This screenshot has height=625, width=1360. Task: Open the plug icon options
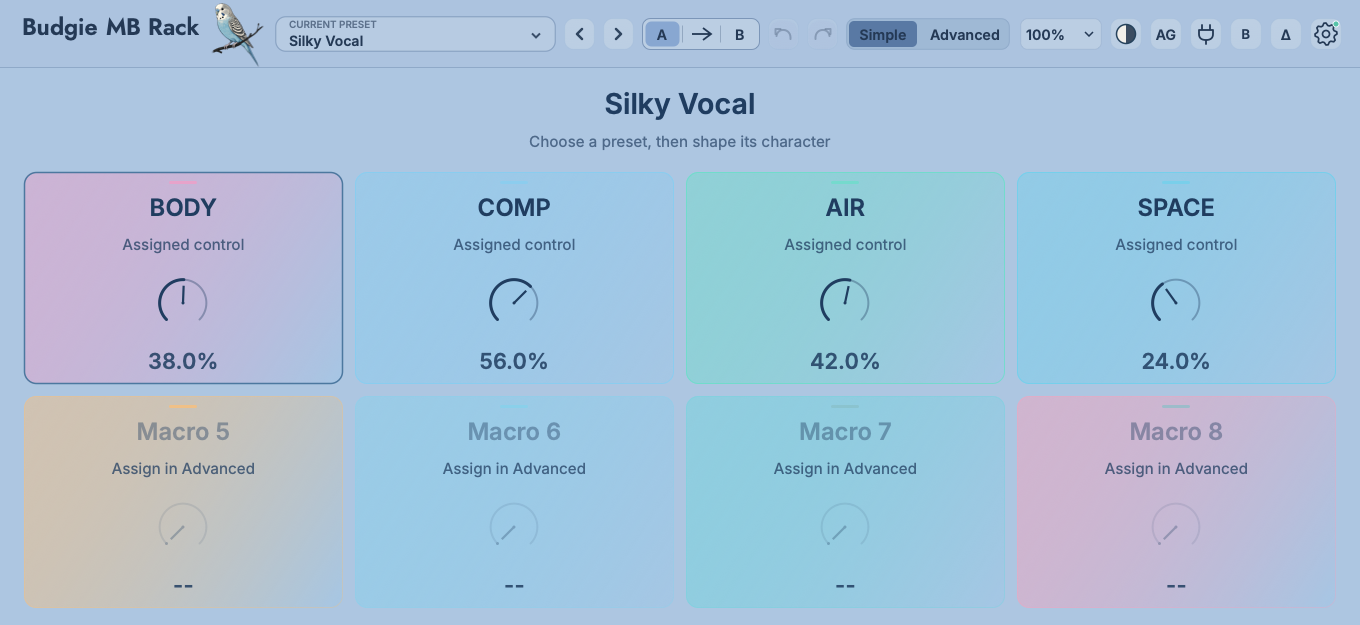tap(1206, 34)
